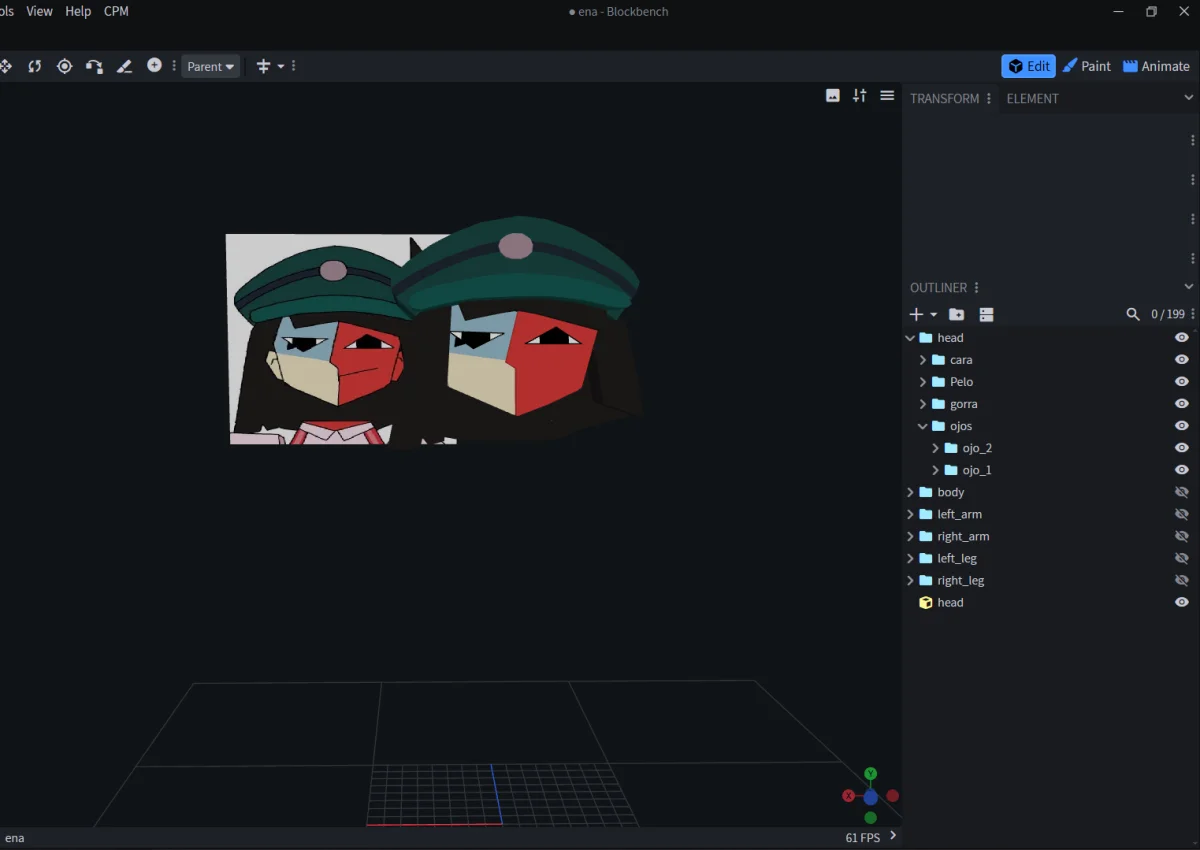Click the viewport sort/shading arrows icon
Screen dimensions: 1200x850
[x=860, y=95]
